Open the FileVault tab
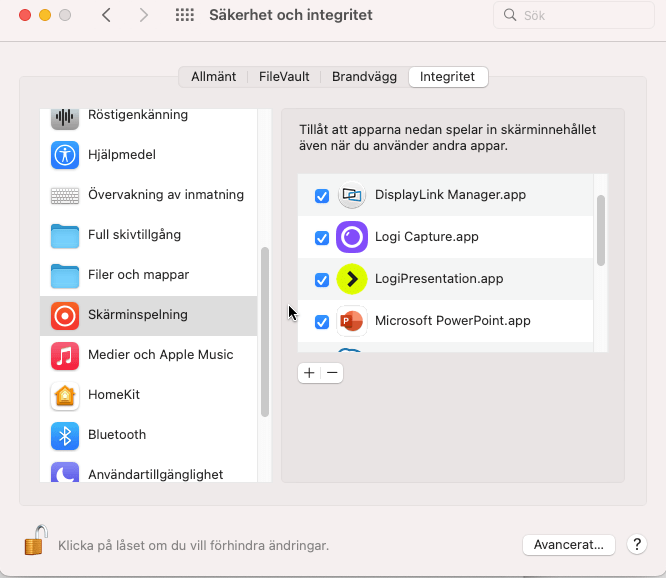Image resolution: width=666 pixels, height=578 pixels. pos(284,76)
